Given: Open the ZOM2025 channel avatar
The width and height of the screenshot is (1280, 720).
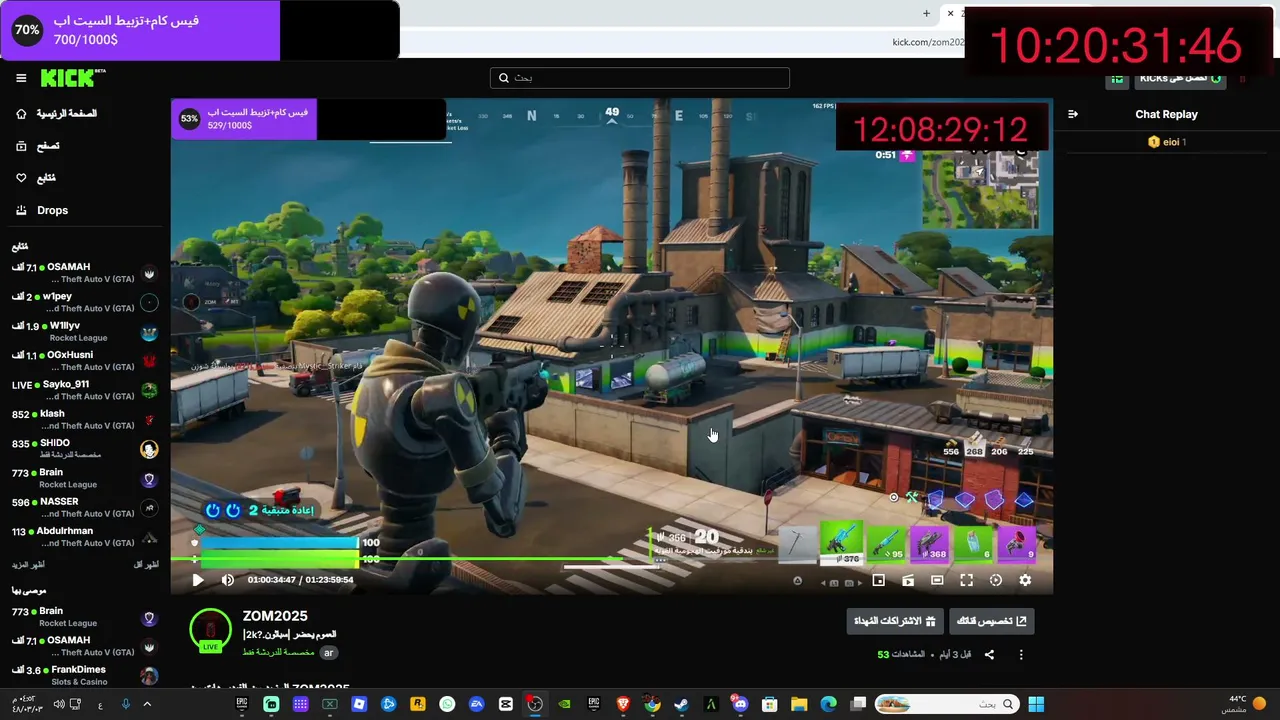Looking at the screenshot, I should click(211, 630).
